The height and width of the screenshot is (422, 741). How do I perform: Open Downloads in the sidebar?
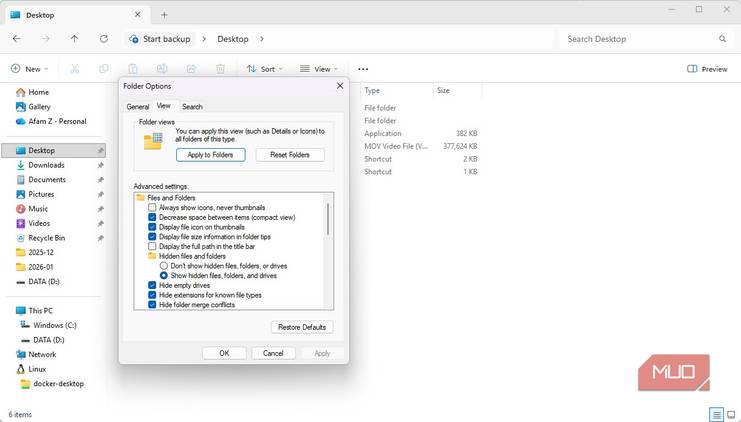(x=41, y=165)
